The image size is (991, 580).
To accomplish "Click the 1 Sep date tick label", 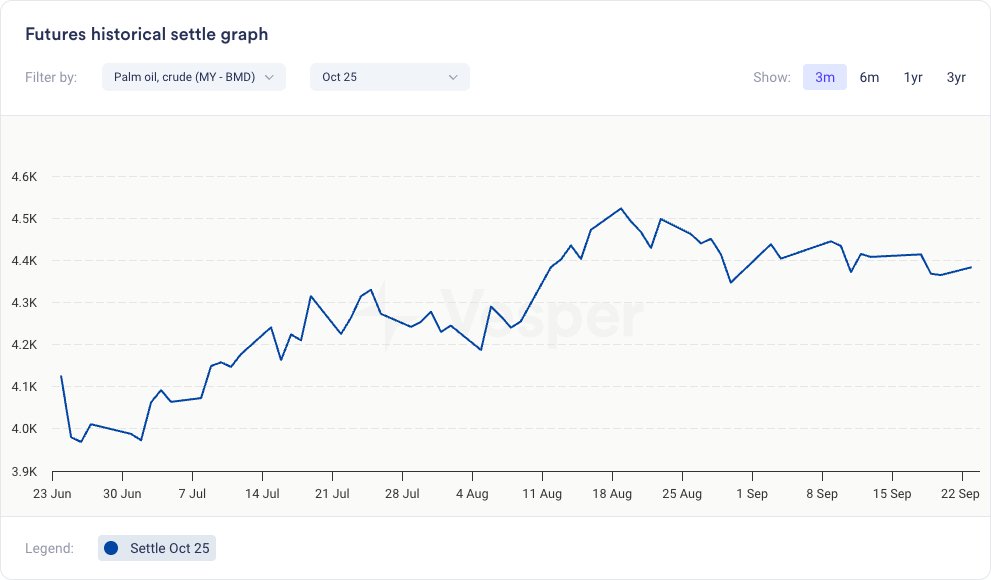I will pyautogui.click(x=752, y=493).
